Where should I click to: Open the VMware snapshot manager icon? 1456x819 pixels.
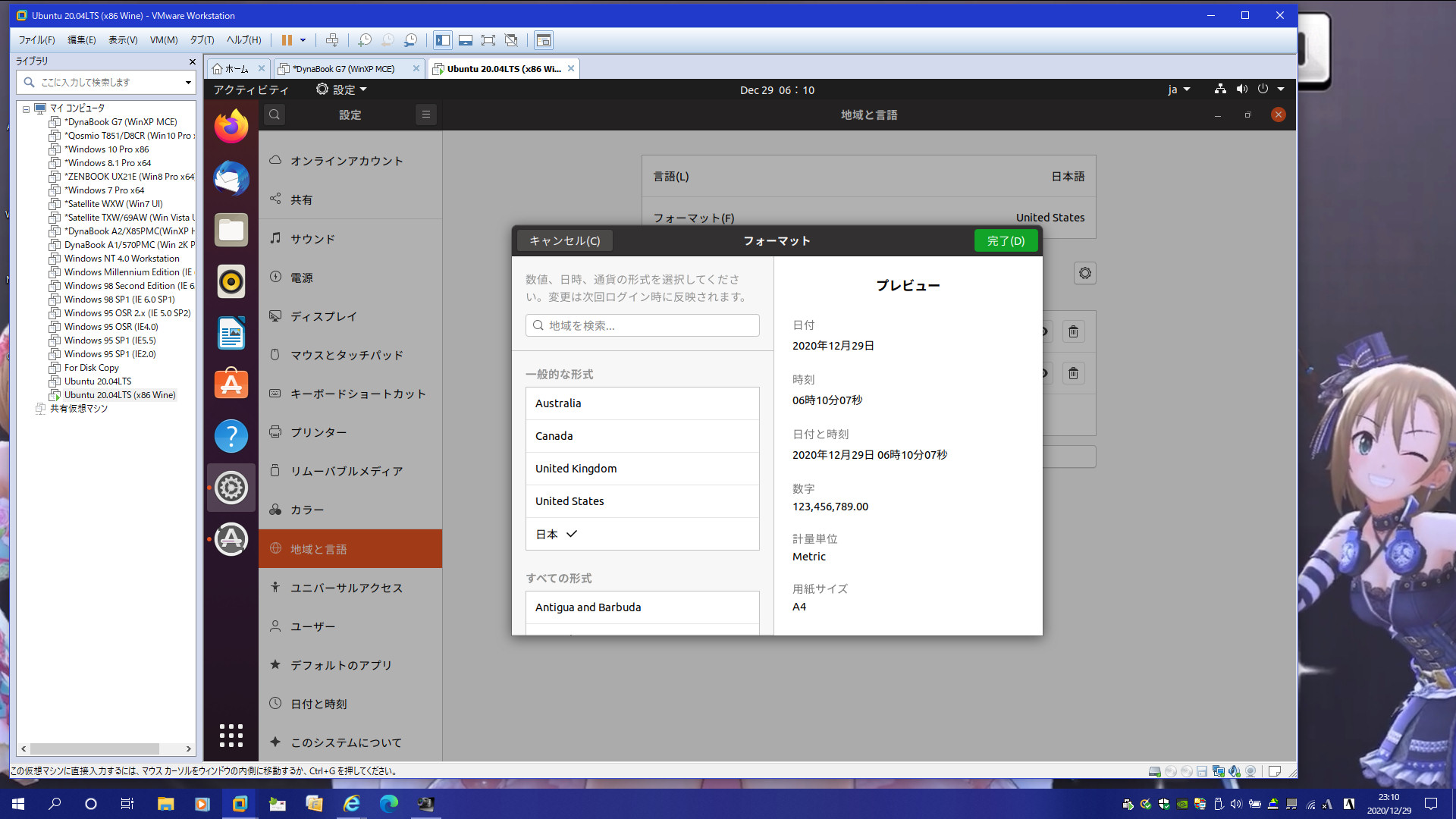410,40
